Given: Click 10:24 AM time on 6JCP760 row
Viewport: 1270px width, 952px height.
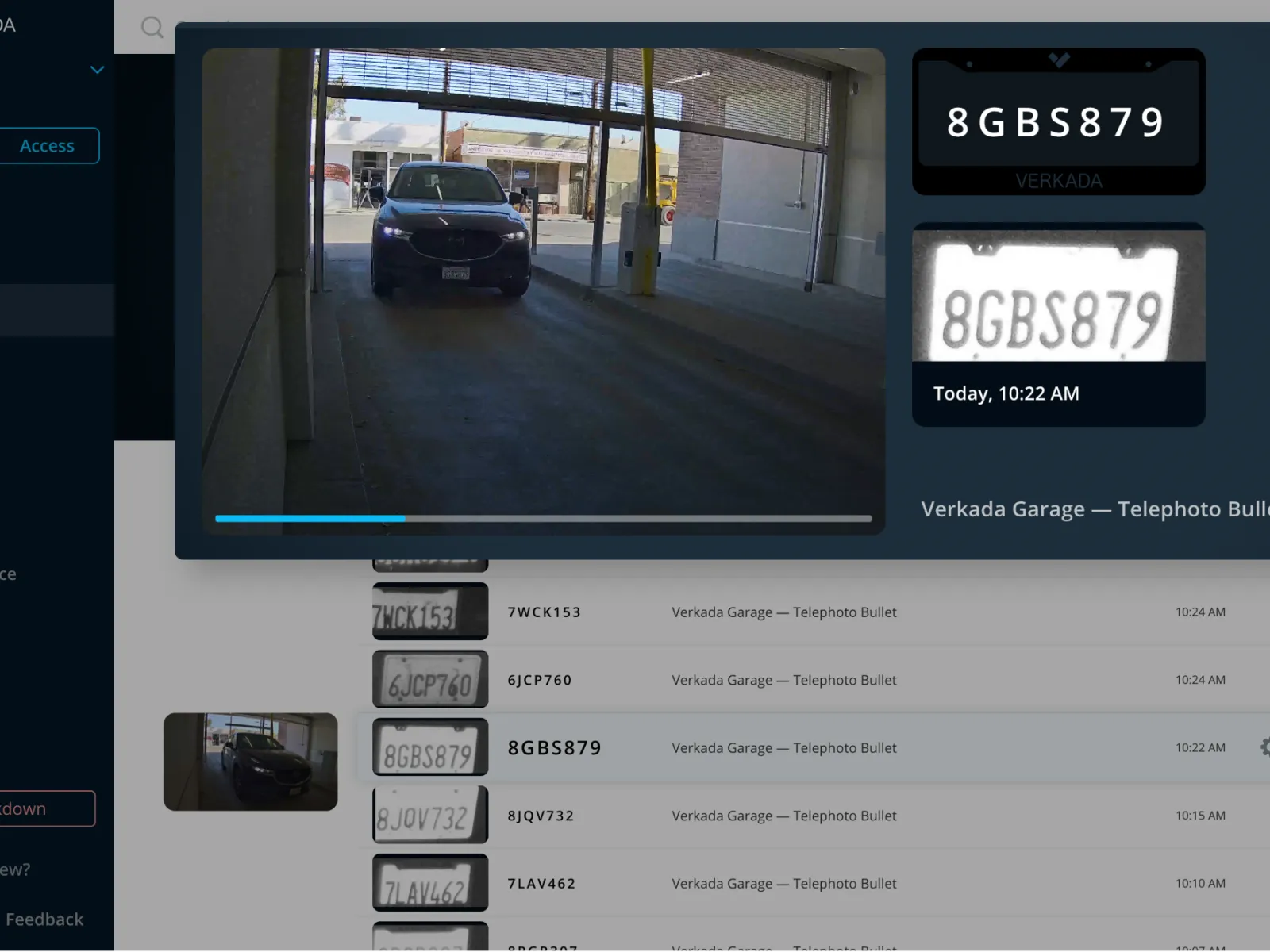Looking at the screenshot, I should pyautogui.click(x=1200, y=680).
